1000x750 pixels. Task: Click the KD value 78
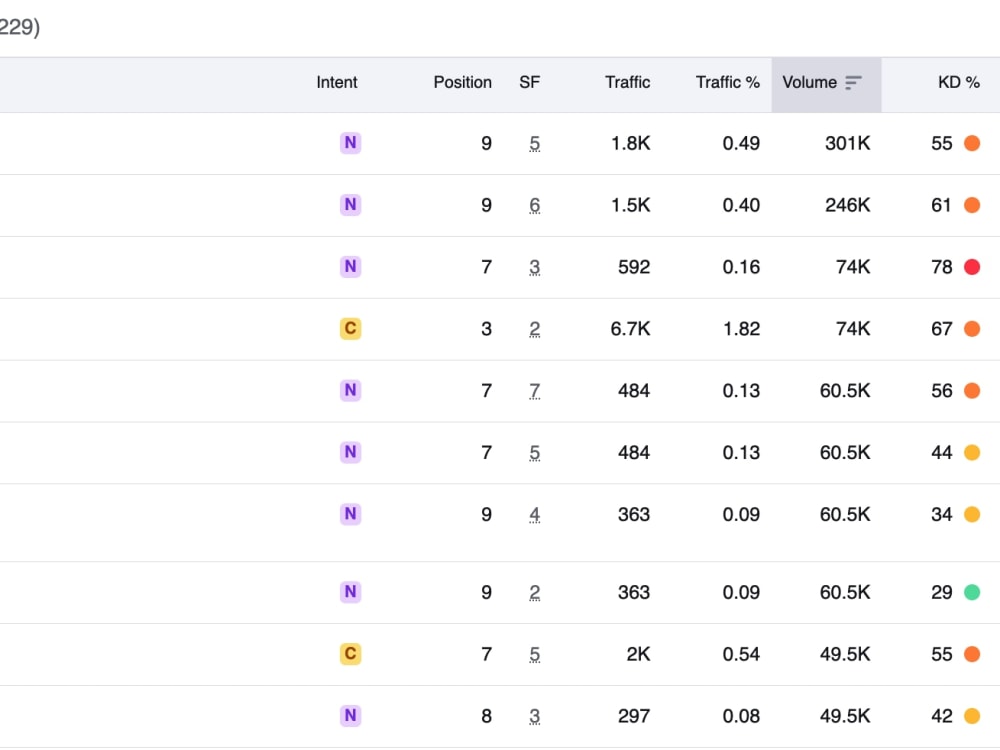pos(941,267)
